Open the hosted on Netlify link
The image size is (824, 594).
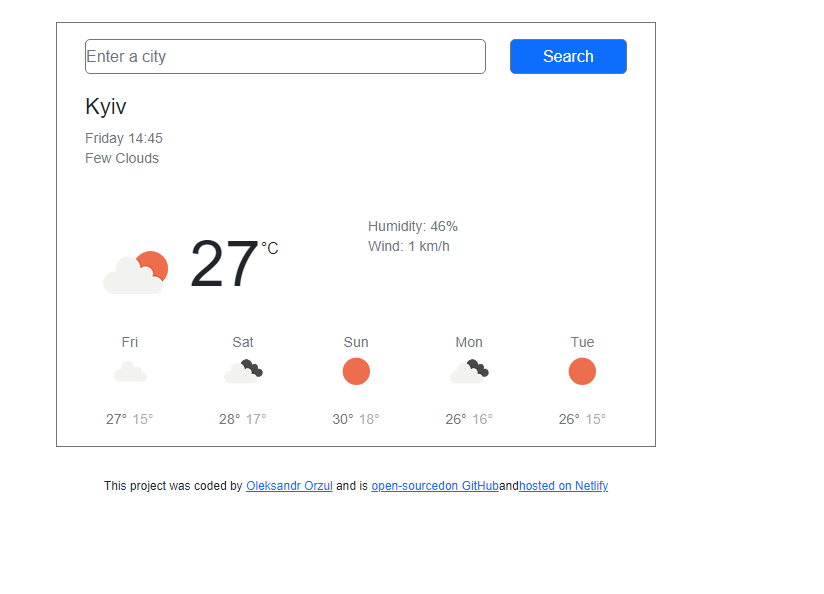(x=563, y=486)
